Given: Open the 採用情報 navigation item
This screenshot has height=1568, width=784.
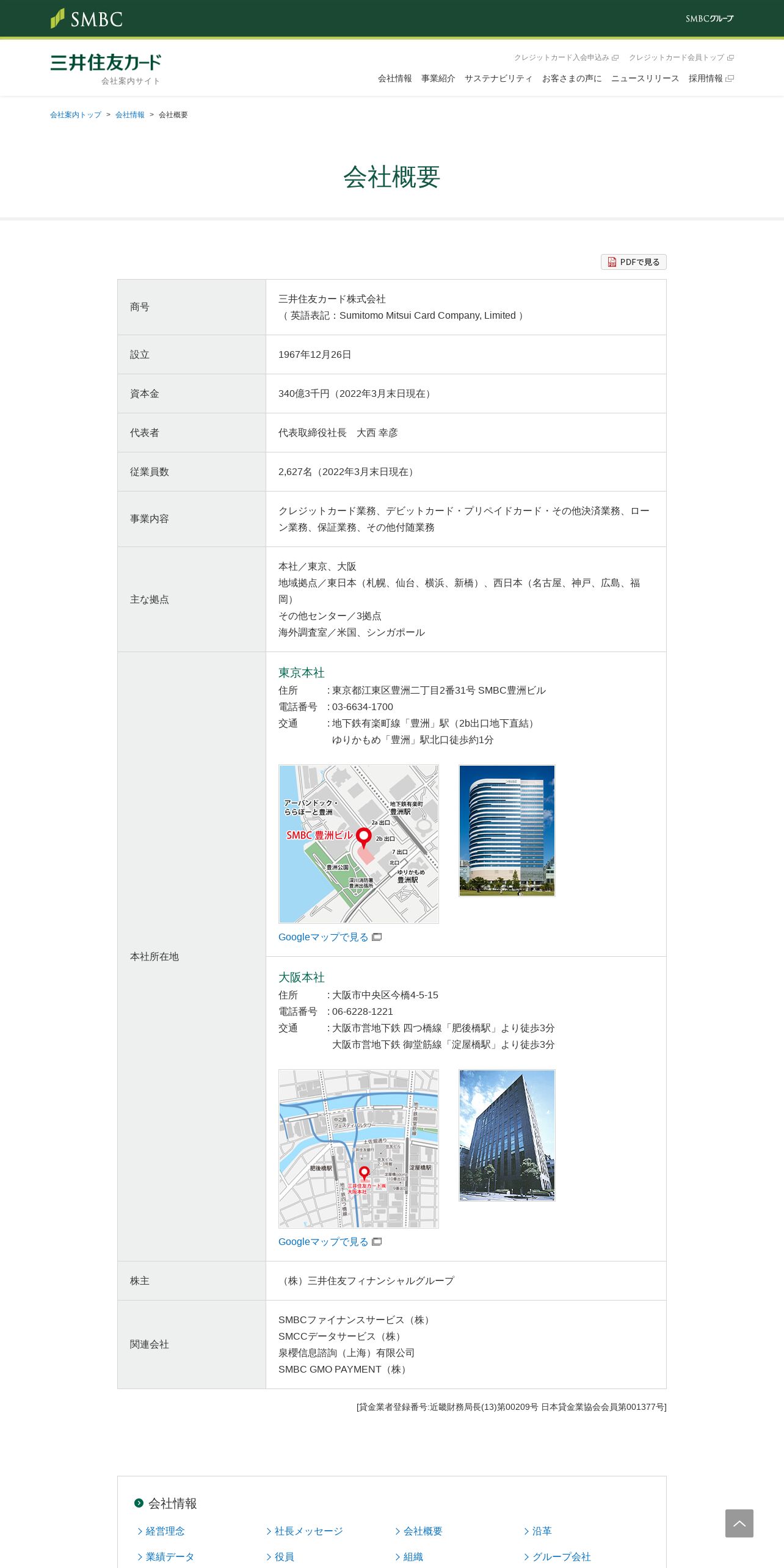Looking at the screenshot, I should 711,78.
